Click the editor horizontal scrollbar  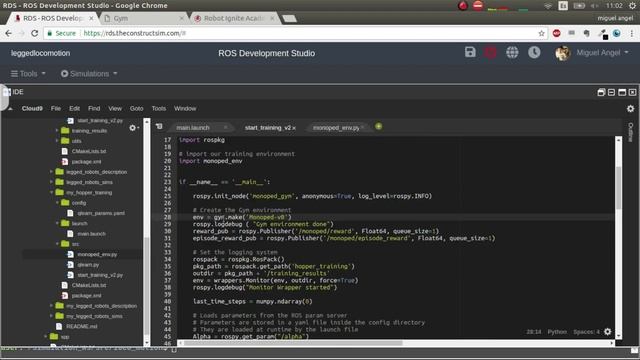[x=293, y=343]
